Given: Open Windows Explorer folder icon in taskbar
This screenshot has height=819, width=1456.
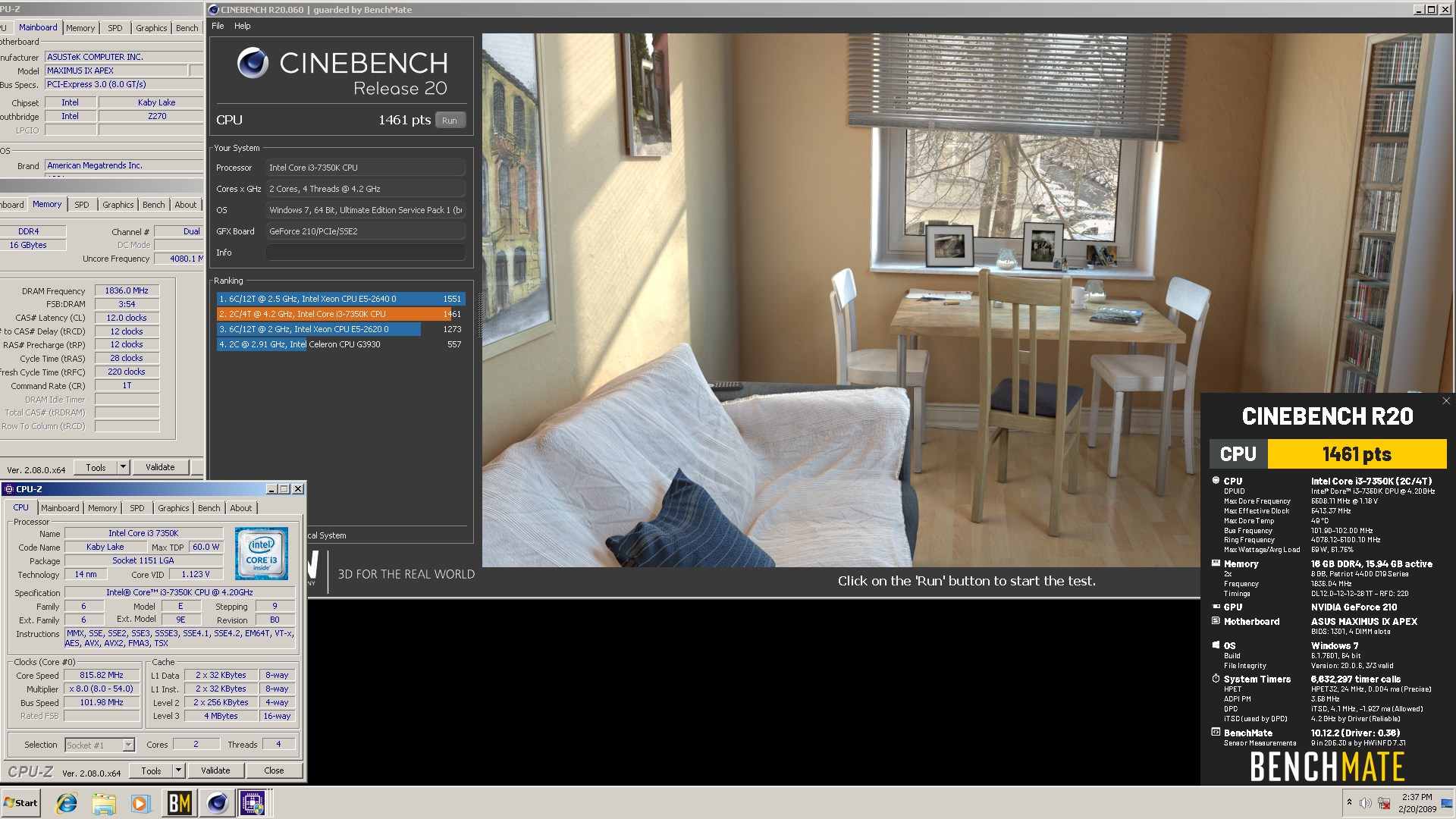Looking at the screenshot, I should (104, 803).
